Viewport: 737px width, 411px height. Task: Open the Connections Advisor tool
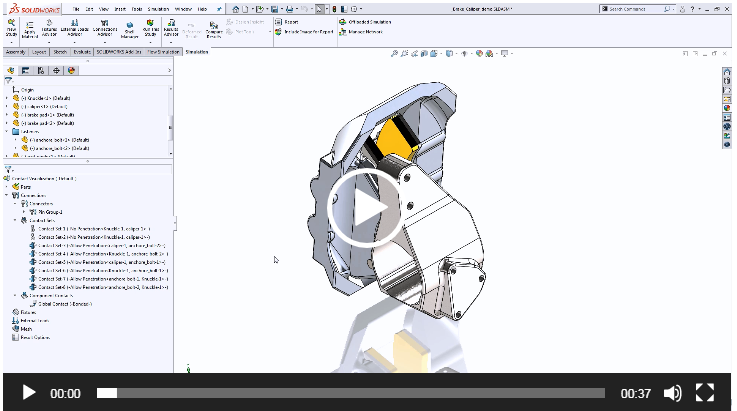[102, 27]
